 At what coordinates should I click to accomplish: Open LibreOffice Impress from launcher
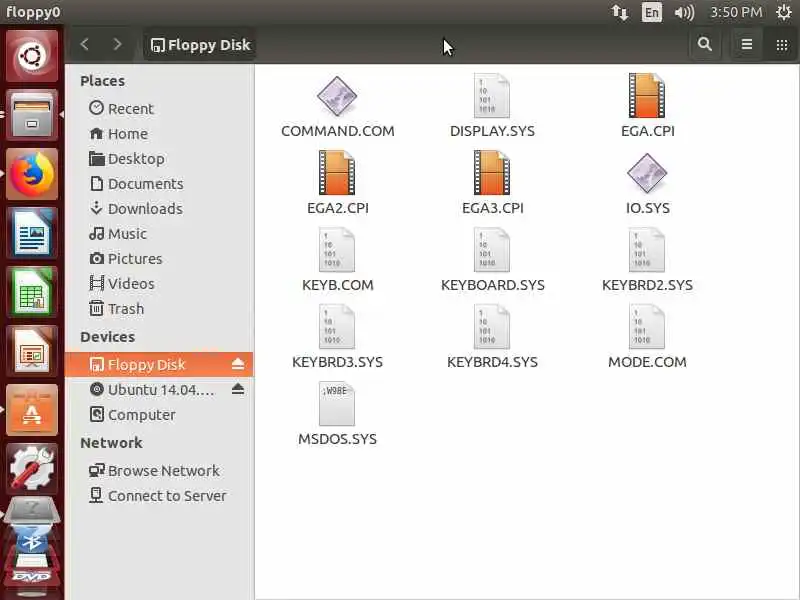coord(32,352)
